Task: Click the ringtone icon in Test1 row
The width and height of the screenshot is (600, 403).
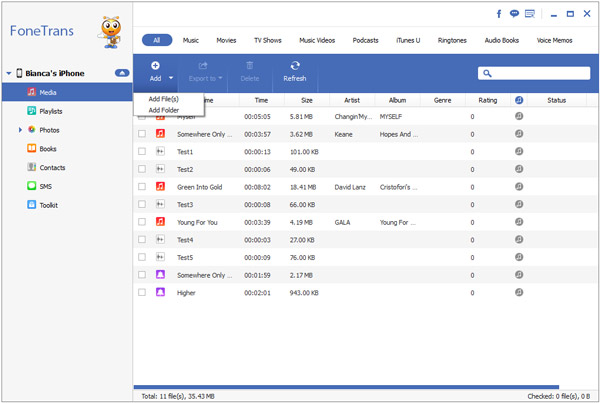Action: [x=519, y=151]
